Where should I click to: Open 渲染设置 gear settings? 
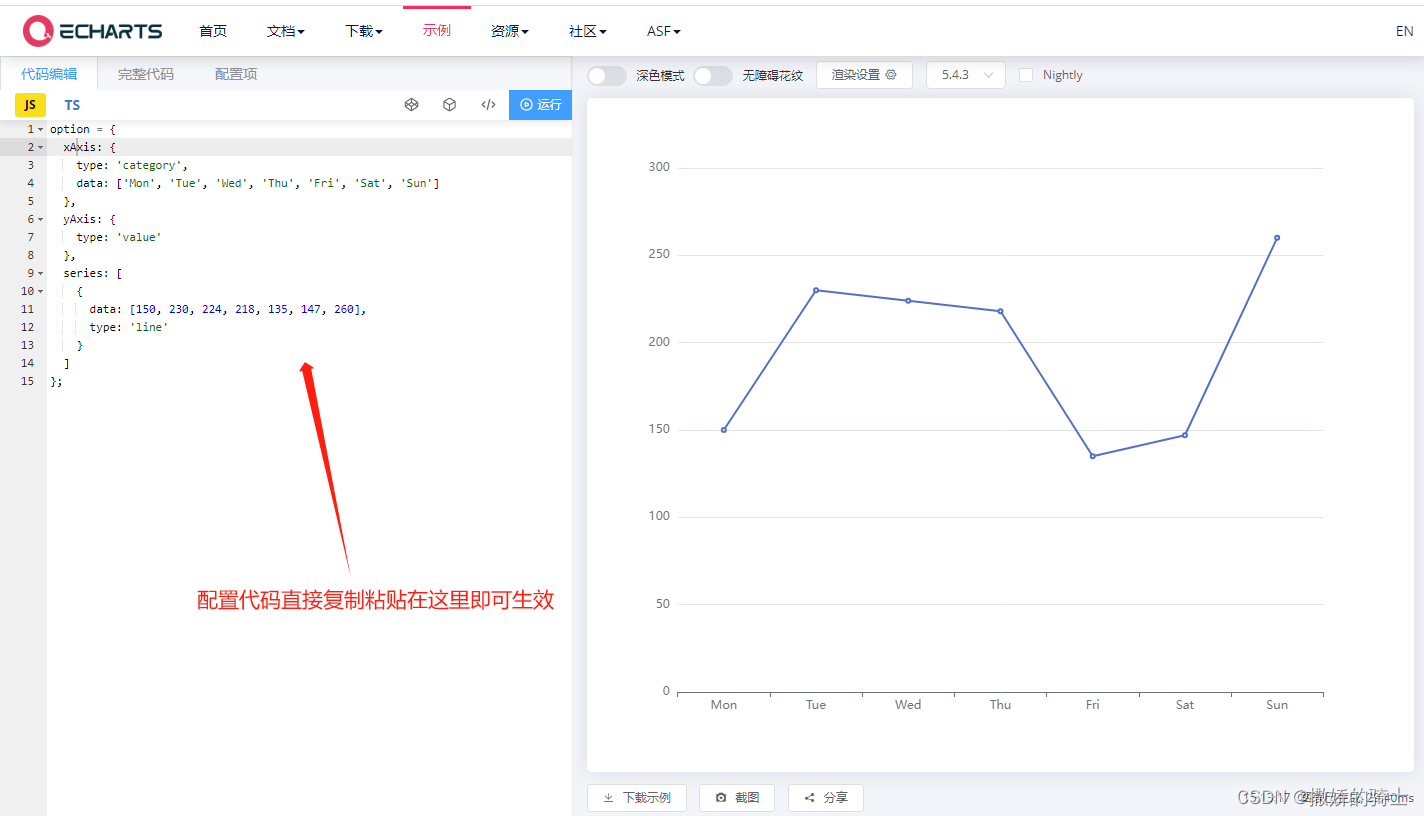pos(864,74)
